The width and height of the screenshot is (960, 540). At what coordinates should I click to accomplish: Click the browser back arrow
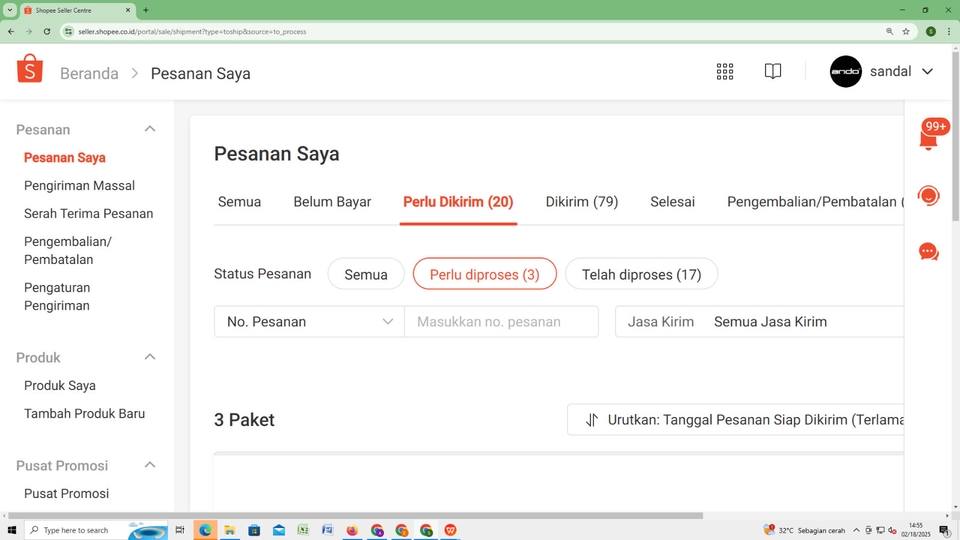(x=11, y=31)
